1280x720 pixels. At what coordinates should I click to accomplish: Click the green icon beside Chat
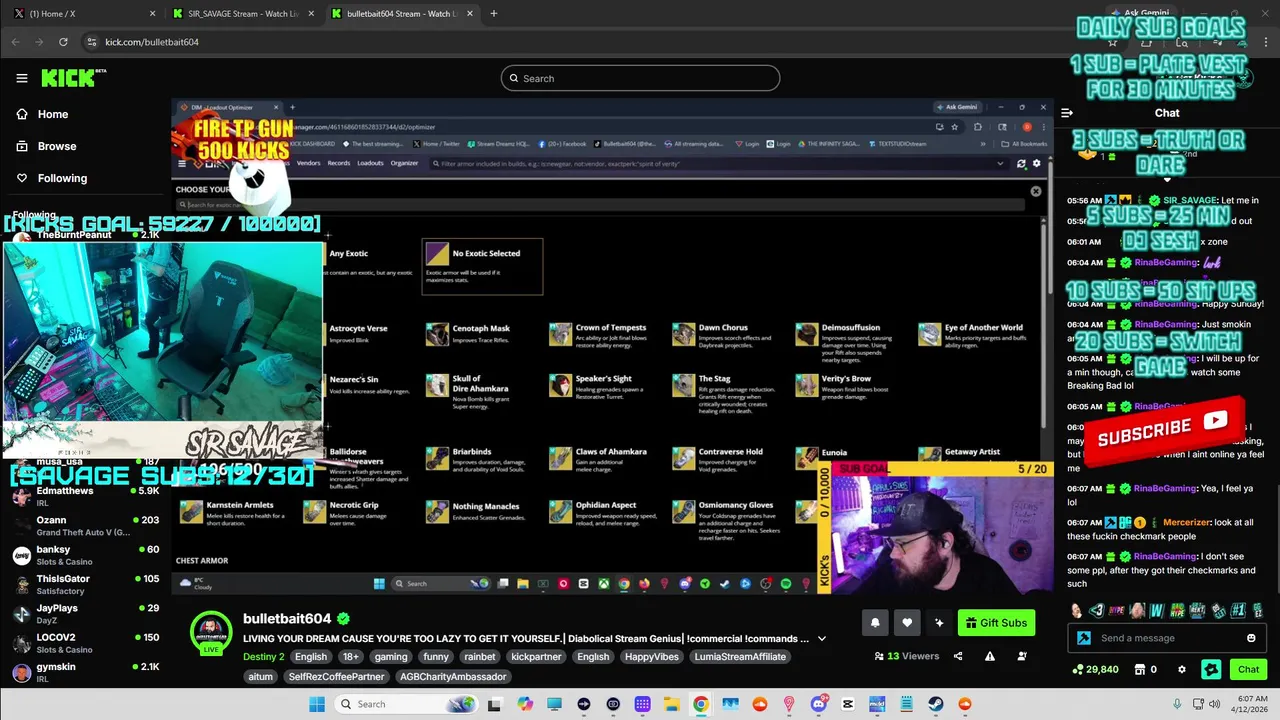pyautogui.click(x=1211, y=669)
